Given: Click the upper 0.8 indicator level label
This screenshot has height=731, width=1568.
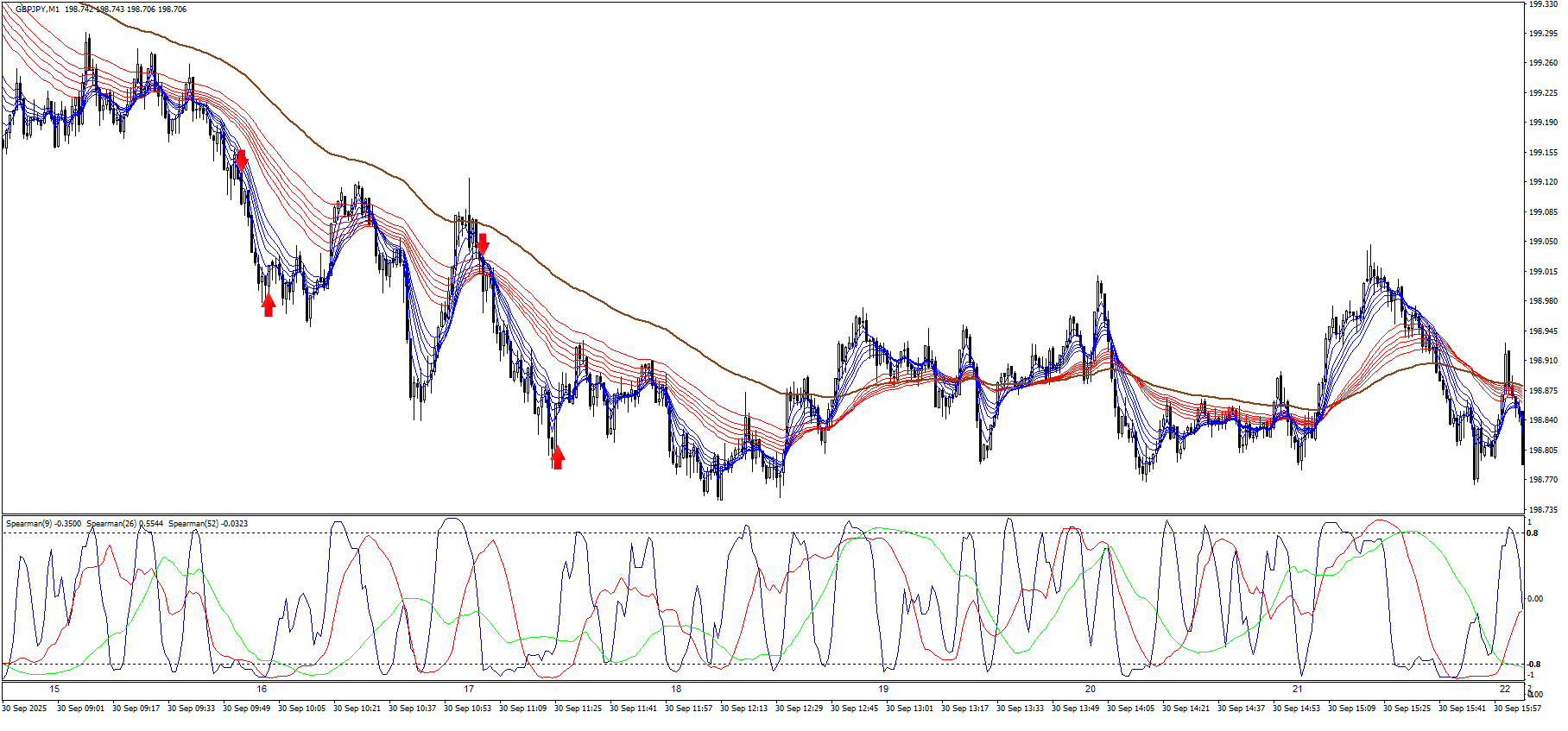Looking at the screenshot, I should [1533, 533].
